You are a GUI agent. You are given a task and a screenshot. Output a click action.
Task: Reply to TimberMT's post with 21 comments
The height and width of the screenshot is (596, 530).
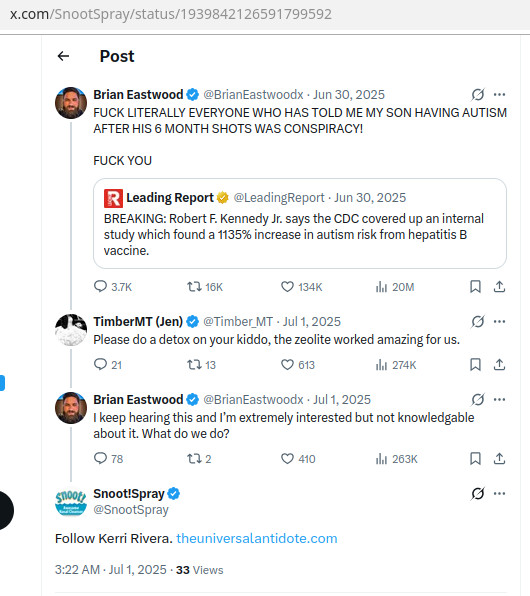100,364
